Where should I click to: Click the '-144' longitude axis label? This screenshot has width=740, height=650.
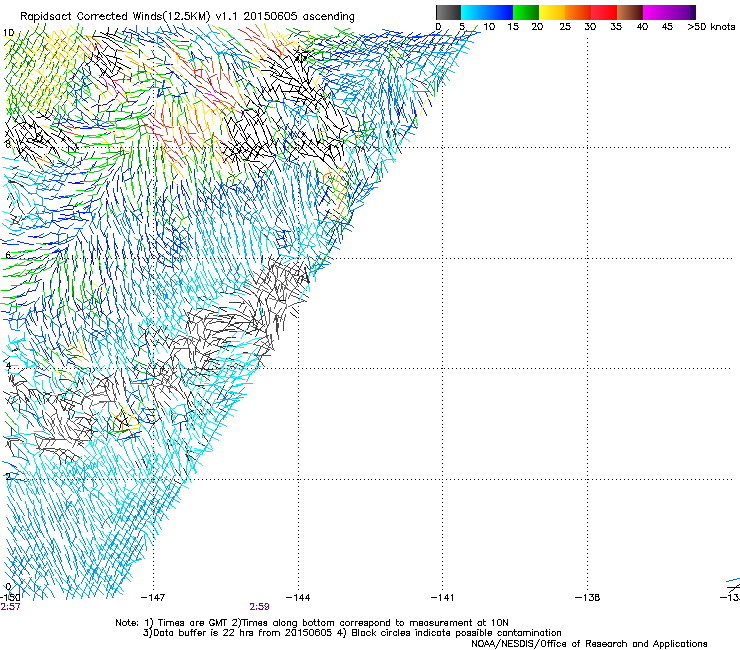(298, 598)
